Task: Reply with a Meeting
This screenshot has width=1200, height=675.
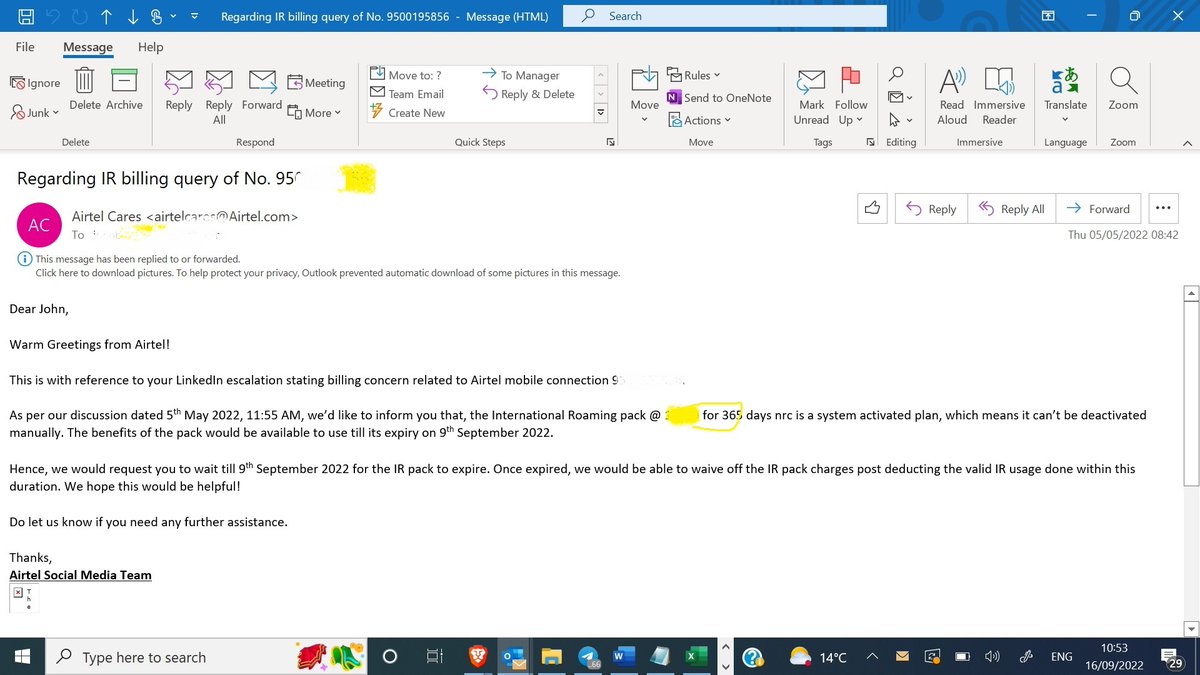Action: pyautogui.click(x=316, y=83)
